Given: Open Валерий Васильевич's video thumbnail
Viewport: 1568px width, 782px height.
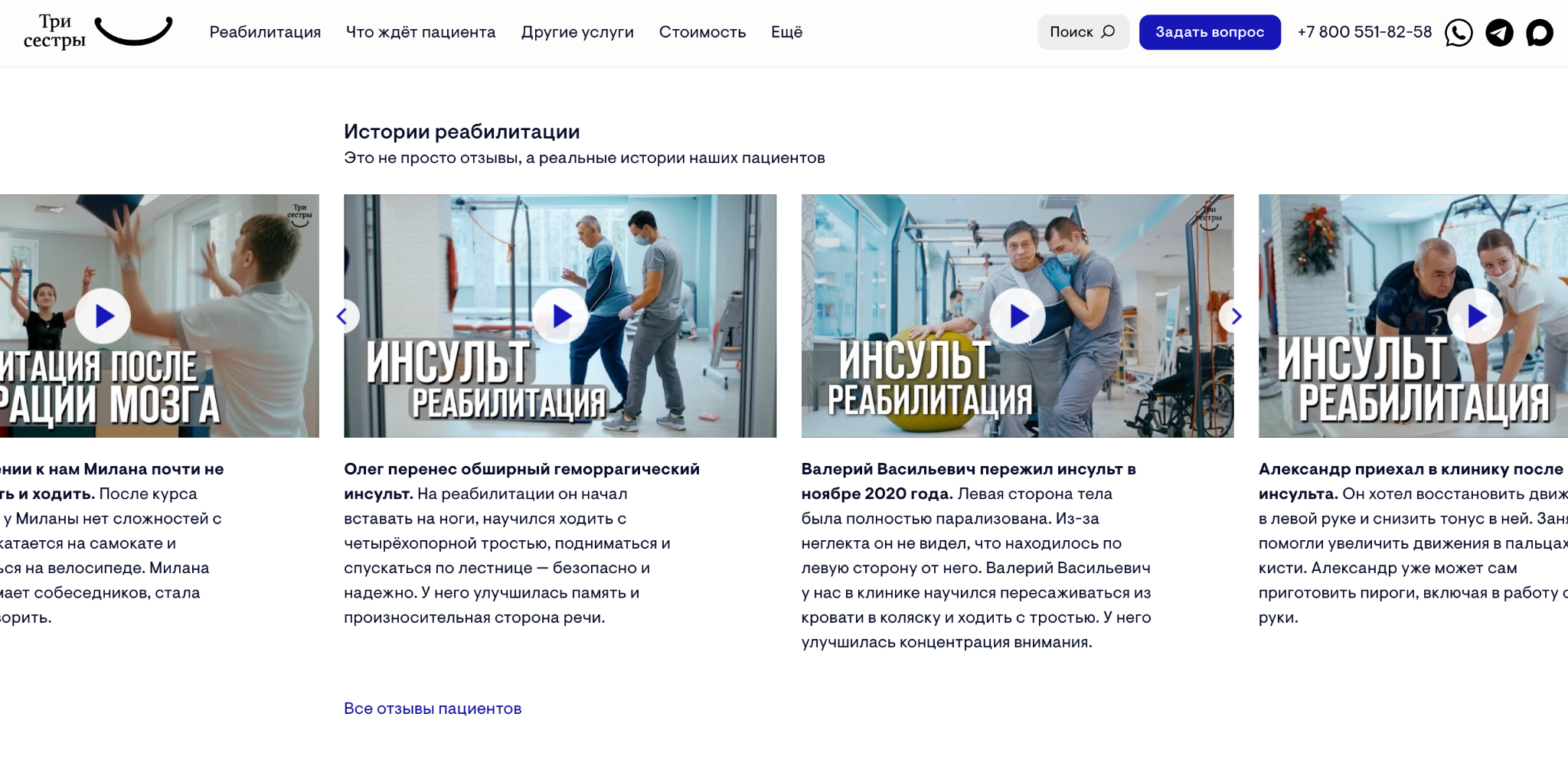Looking at the screenshot, I should point(1018,316).
